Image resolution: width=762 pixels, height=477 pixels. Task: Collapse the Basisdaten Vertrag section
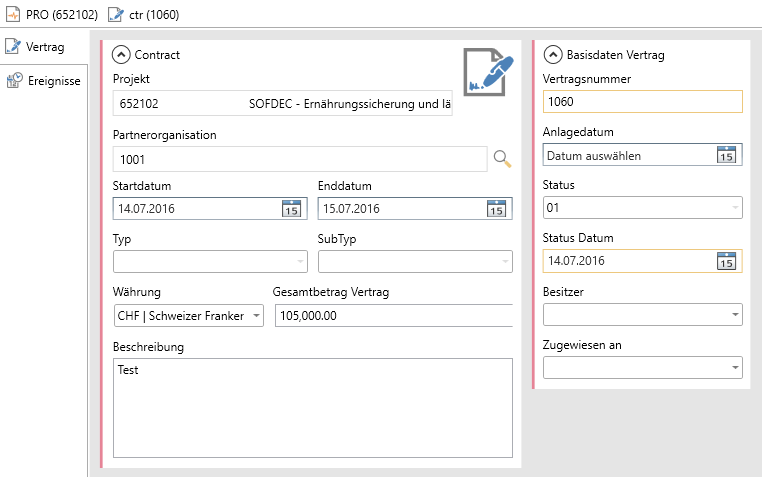click(553, 55)
